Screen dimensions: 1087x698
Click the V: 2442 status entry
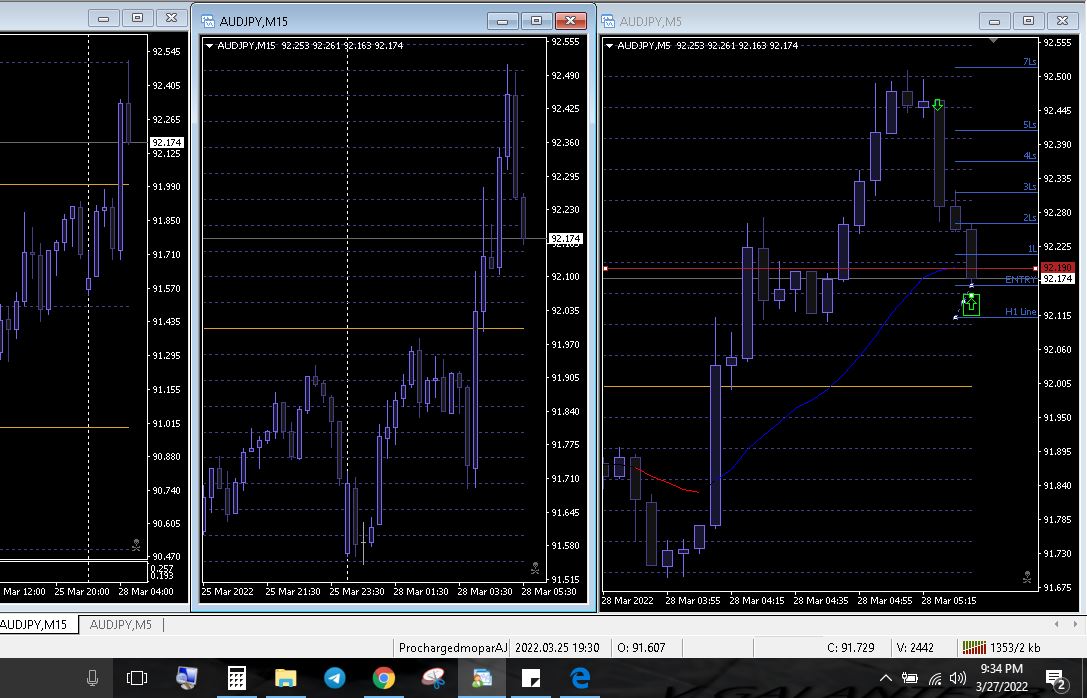(914, 647)
